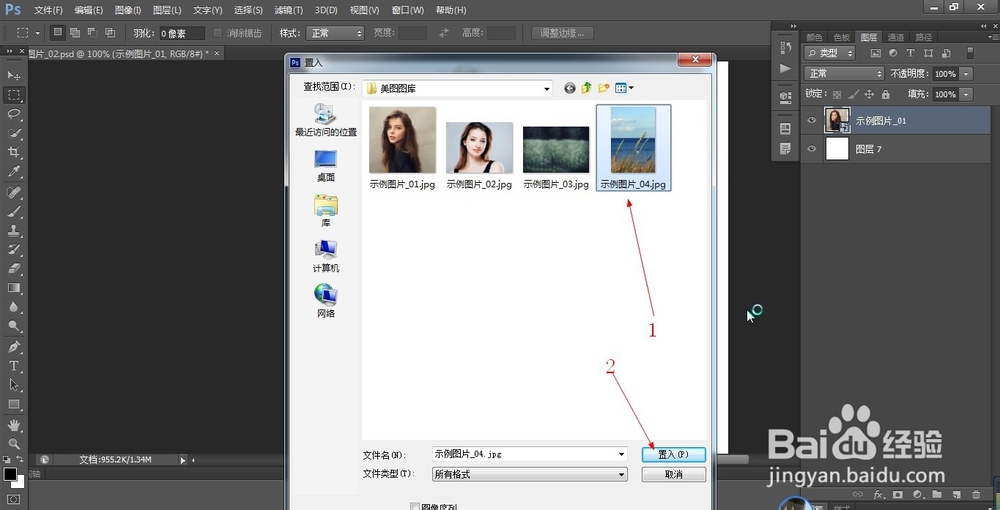Toggle the 图像序列 checkbox
Viewport: 1000px width, 510px height.
coord(415,507)
